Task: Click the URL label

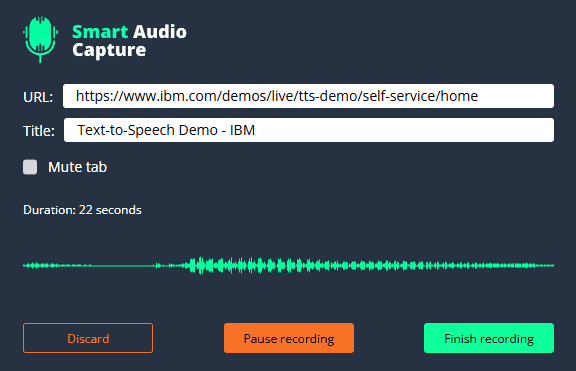Action: [x=38, y=97]
